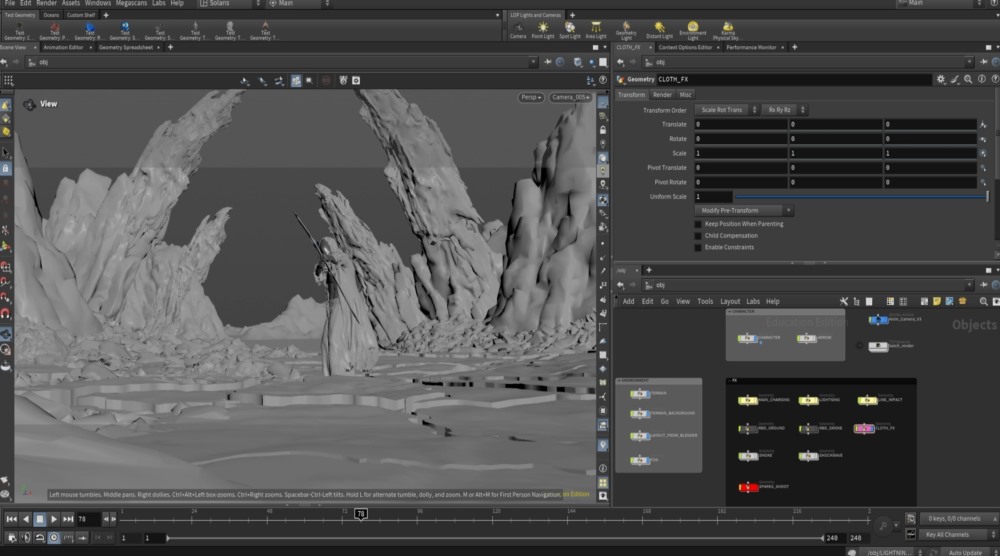Select the Distant Light shelf tool
The width and height of the screenshot is (1000, 556).
(659, 30)
